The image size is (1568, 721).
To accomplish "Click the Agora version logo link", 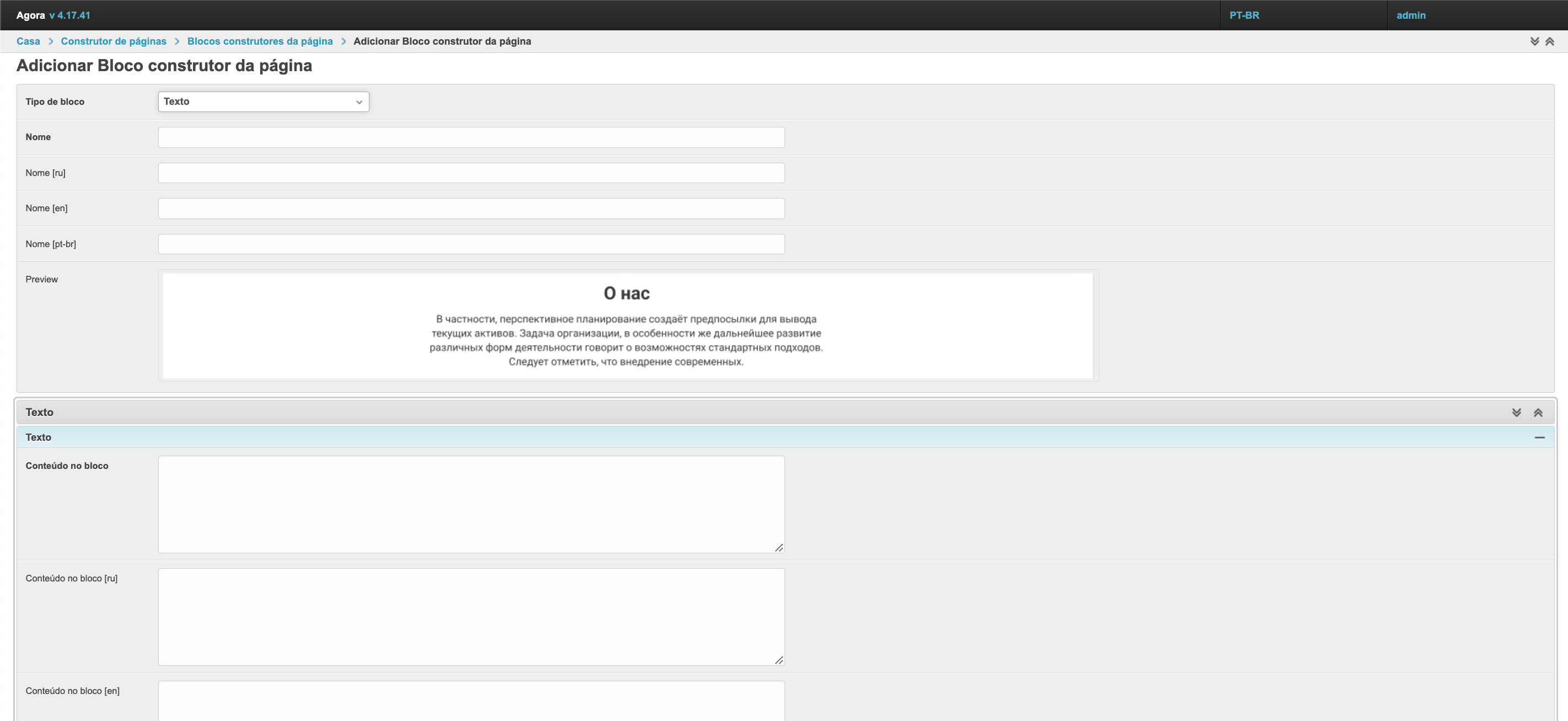I will coord(53,15).
